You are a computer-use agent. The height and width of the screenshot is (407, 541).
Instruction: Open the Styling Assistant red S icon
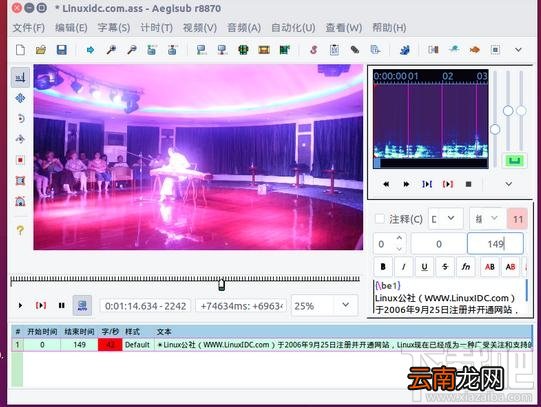[313, 50]
